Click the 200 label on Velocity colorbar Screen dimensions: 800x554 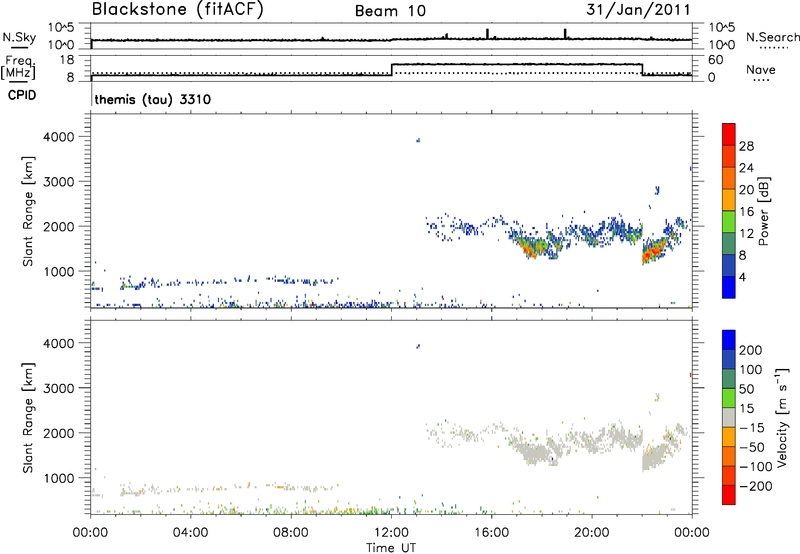point(751,350)
